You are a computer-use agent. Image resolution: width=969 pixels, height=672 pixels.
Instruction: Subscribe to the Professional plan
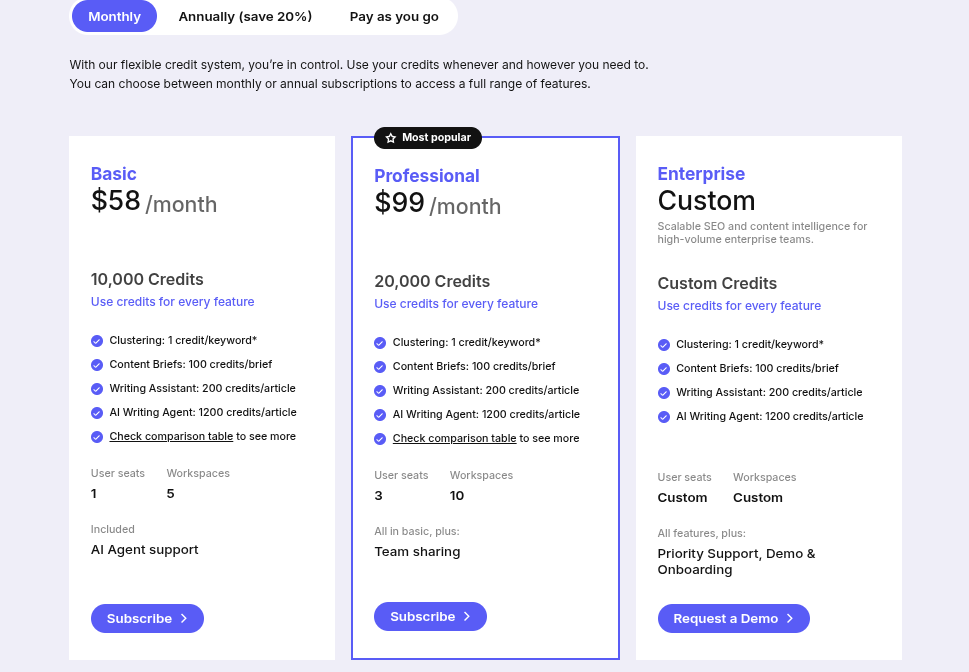click(430, 616)
